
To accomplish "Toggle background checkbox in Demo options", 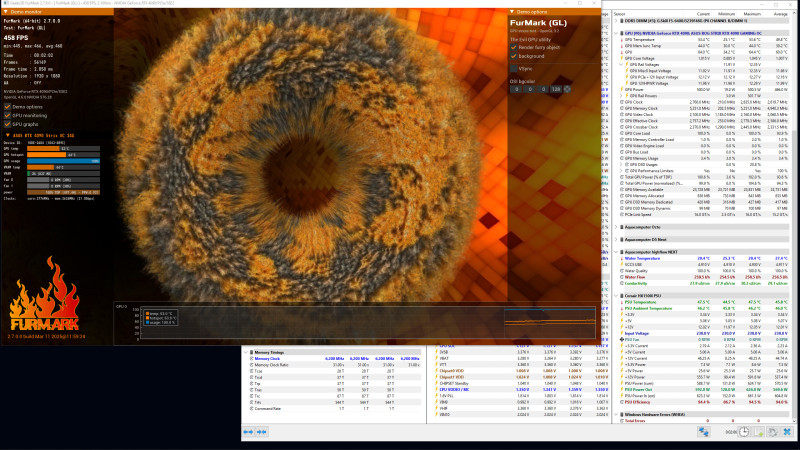I will pos(514,56).
